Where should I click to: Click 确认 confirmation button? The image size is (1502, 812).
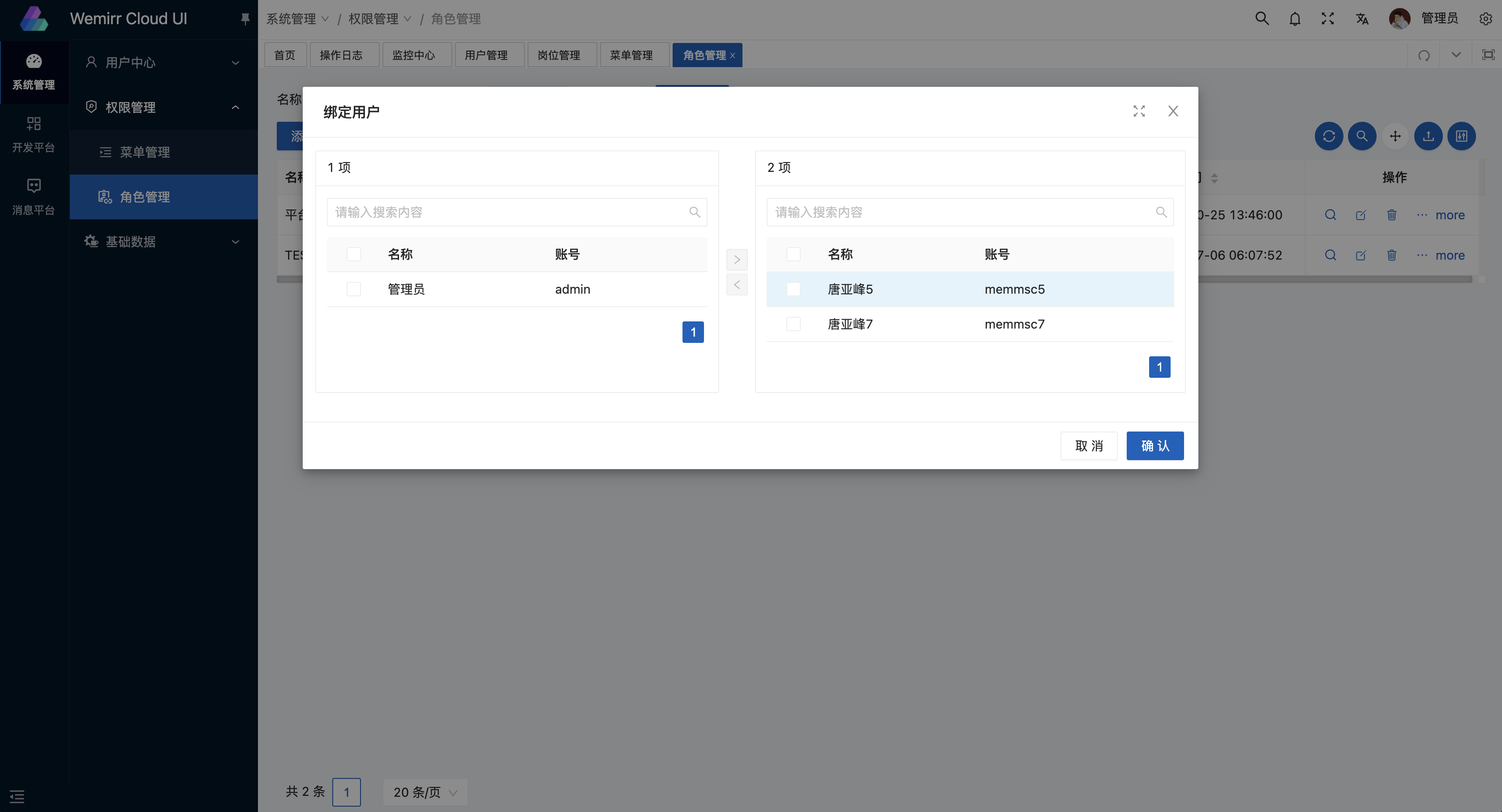(1155, 445)
